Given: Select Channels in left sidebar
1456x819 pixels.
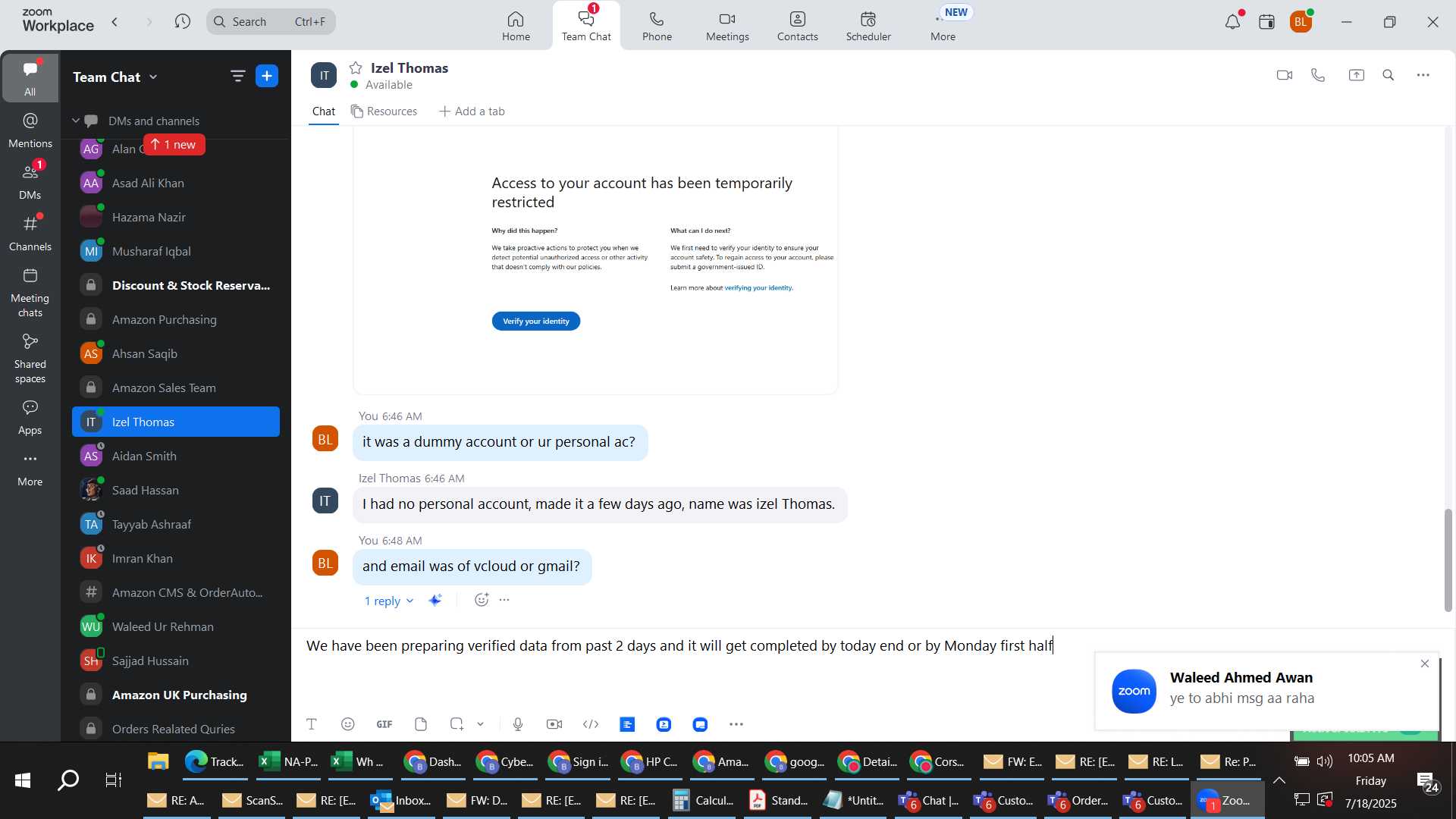Looking at the screenshot, I should (30, 233).
